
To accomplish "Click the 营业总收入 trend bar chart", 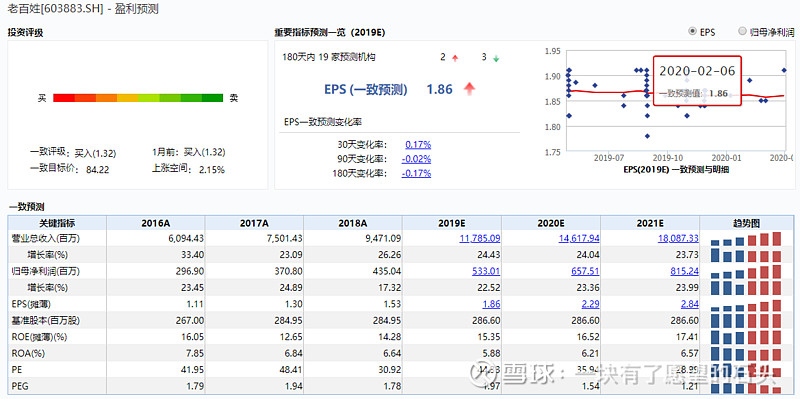I will tap(745, 239).
